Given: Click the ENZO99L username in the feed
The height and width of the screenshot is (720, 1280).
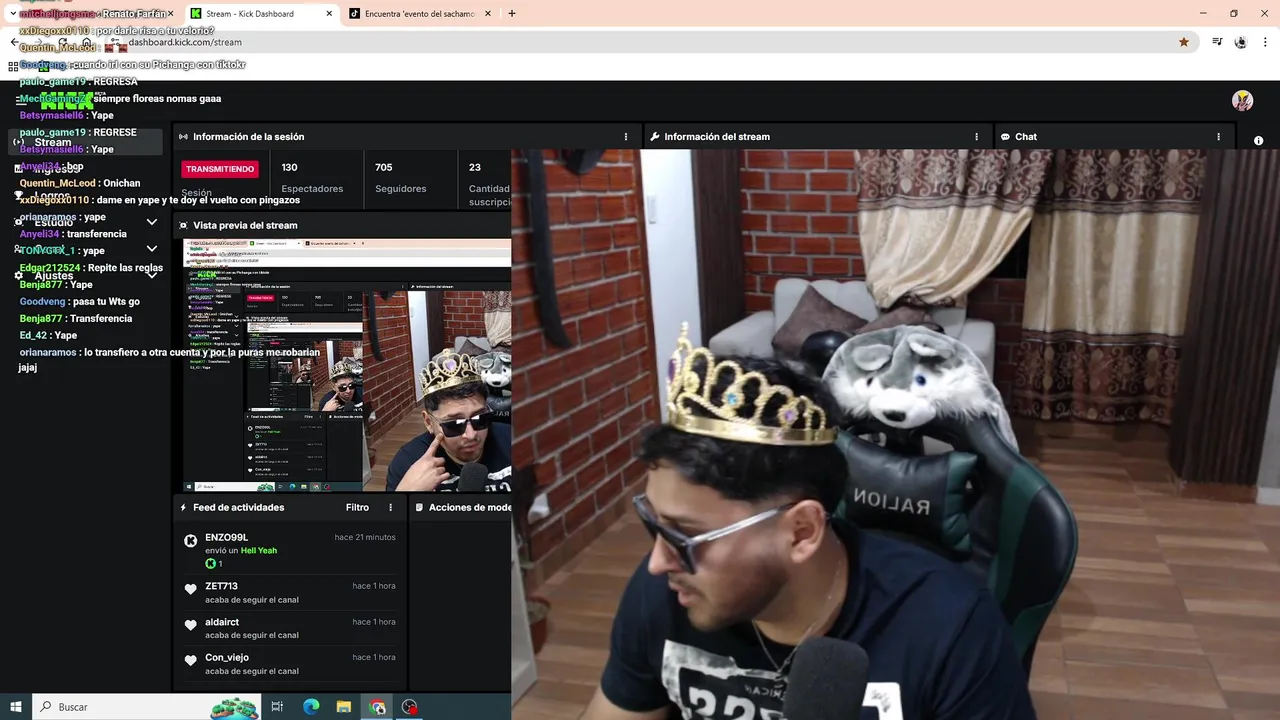Looking at the screenshot, I should (226, 538).
